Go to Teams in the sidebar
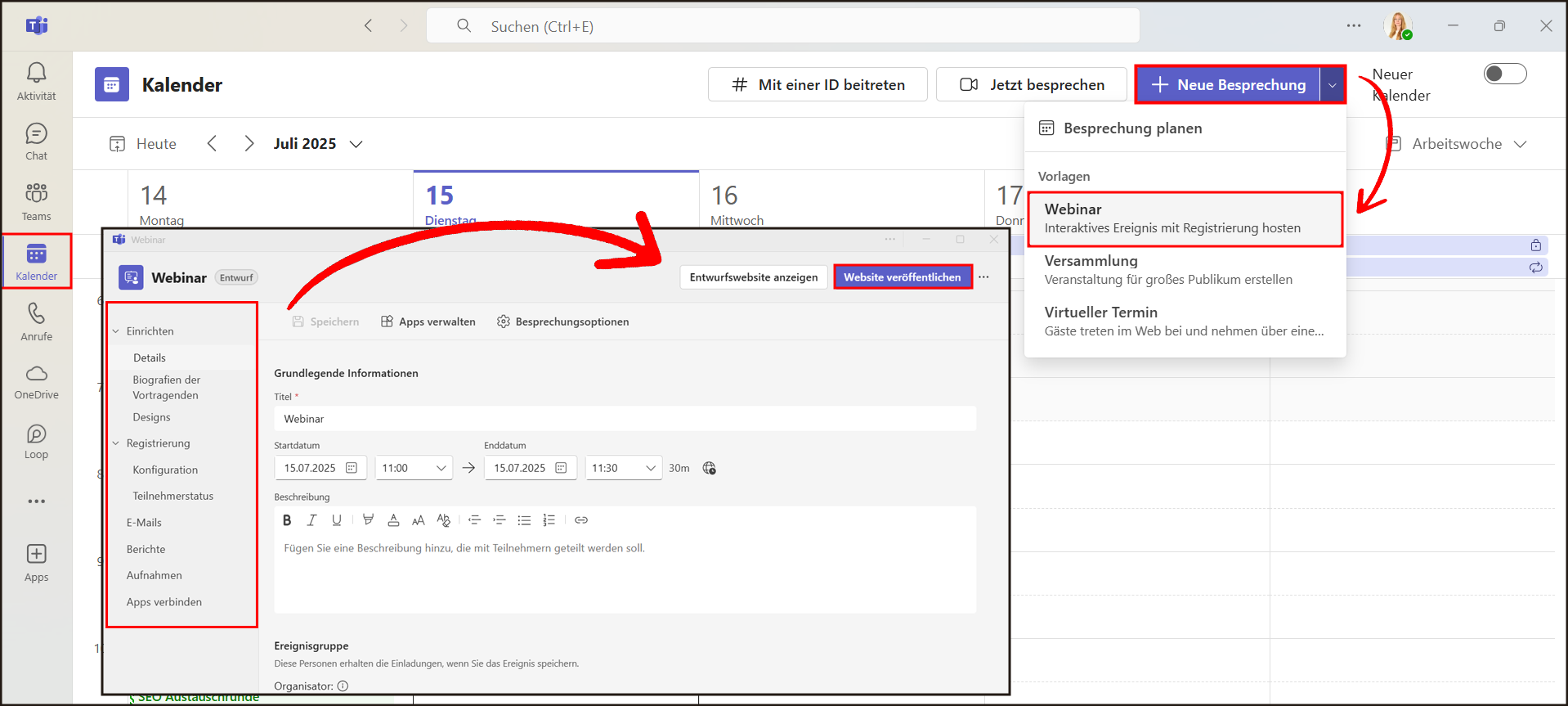 click(36, 202)
